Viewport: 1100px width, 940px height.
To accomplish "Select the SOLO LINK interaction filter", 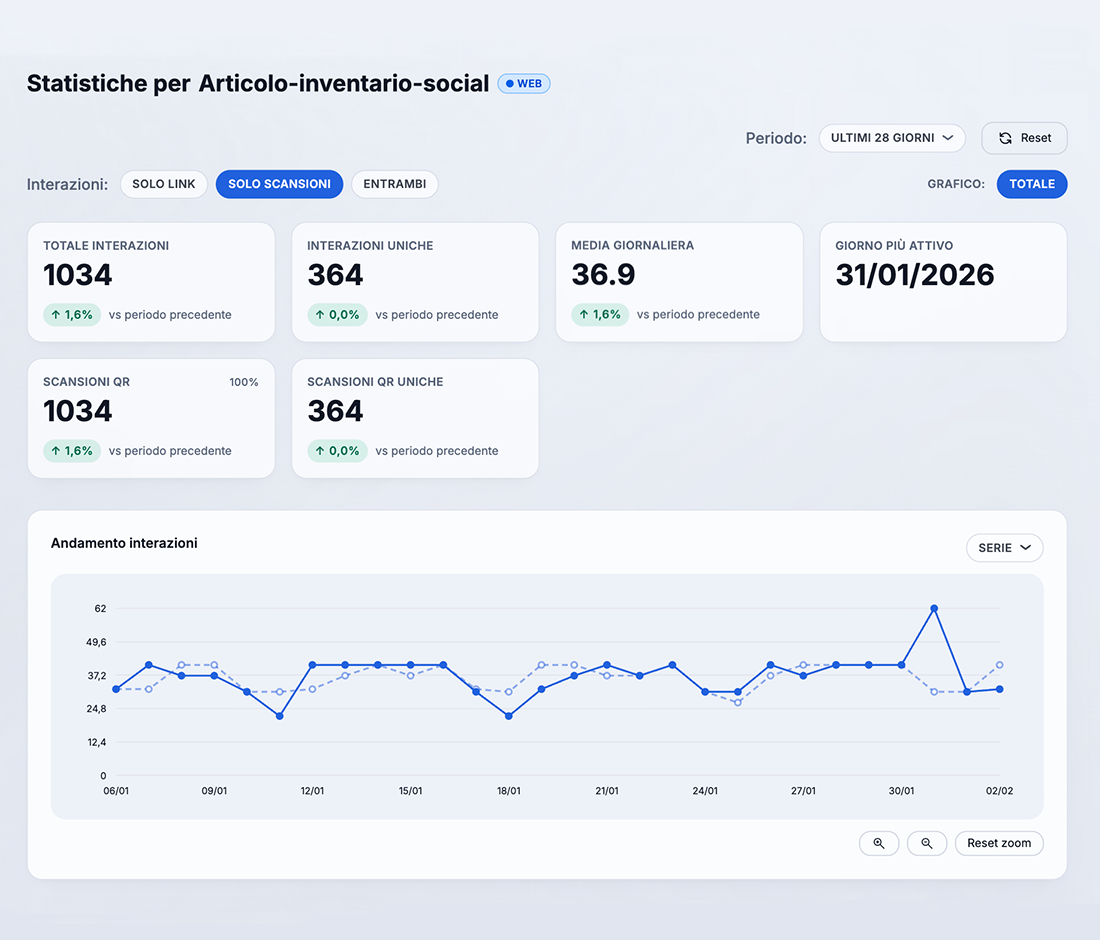I will click(x=164, y=184).
